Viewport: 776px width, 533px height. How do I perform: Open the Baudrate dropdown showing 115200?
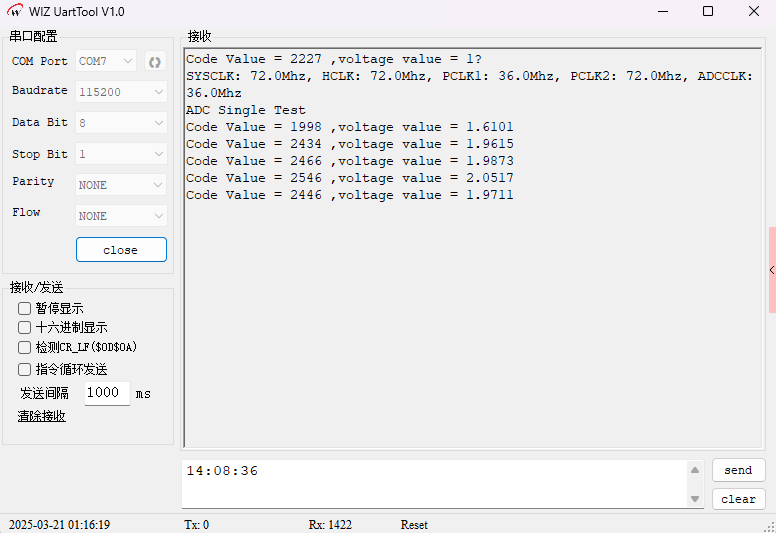pyautogui.click(x=121, y=91)
